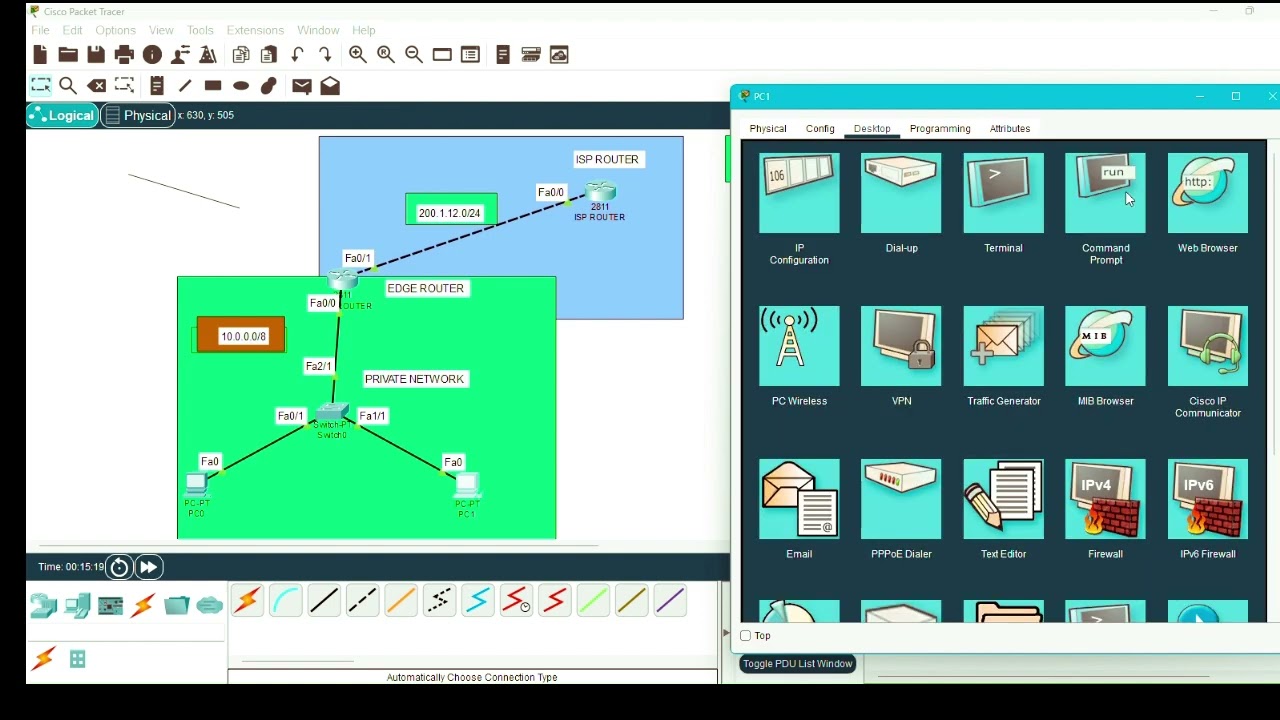Select the Edge Router device
Viewport: 1280px width, 720px height.
tap(343, 280)
